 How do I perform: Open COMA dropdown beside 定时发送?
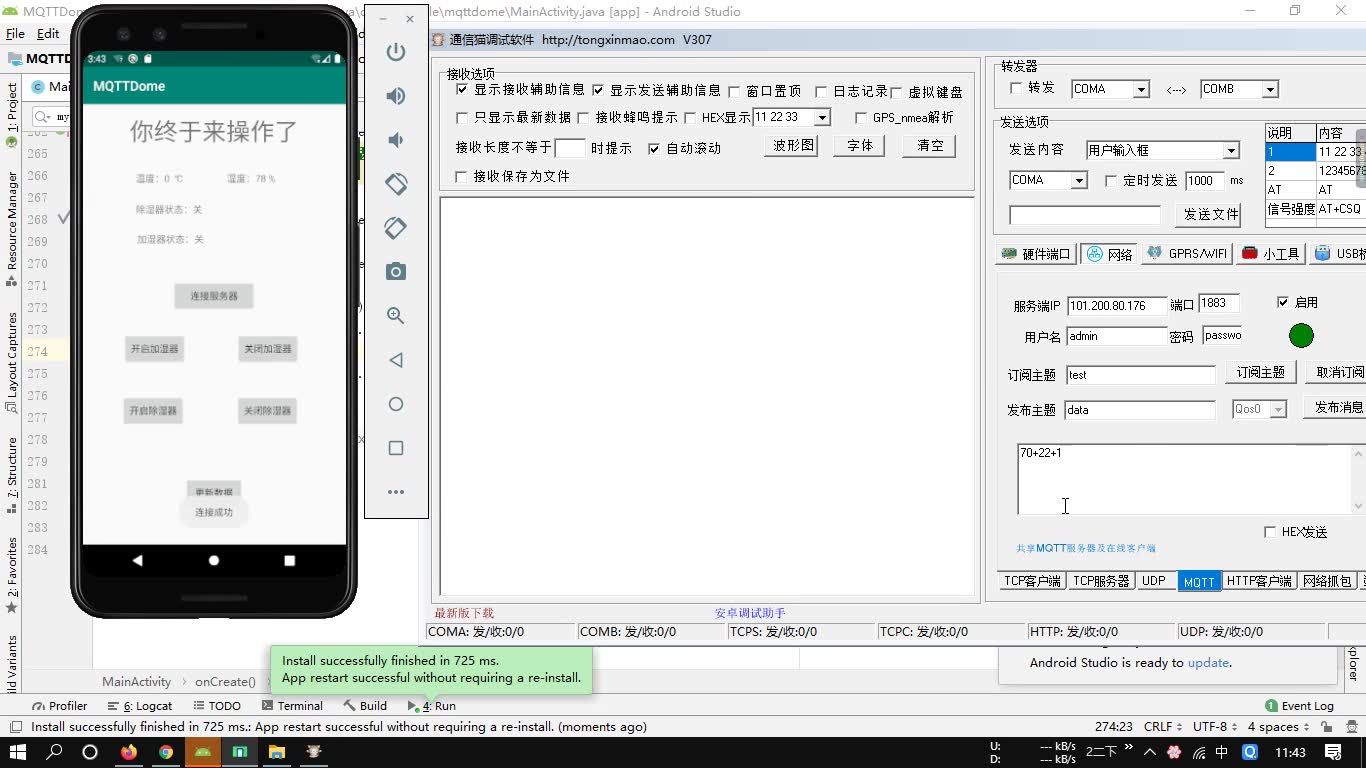point(1079,181)
